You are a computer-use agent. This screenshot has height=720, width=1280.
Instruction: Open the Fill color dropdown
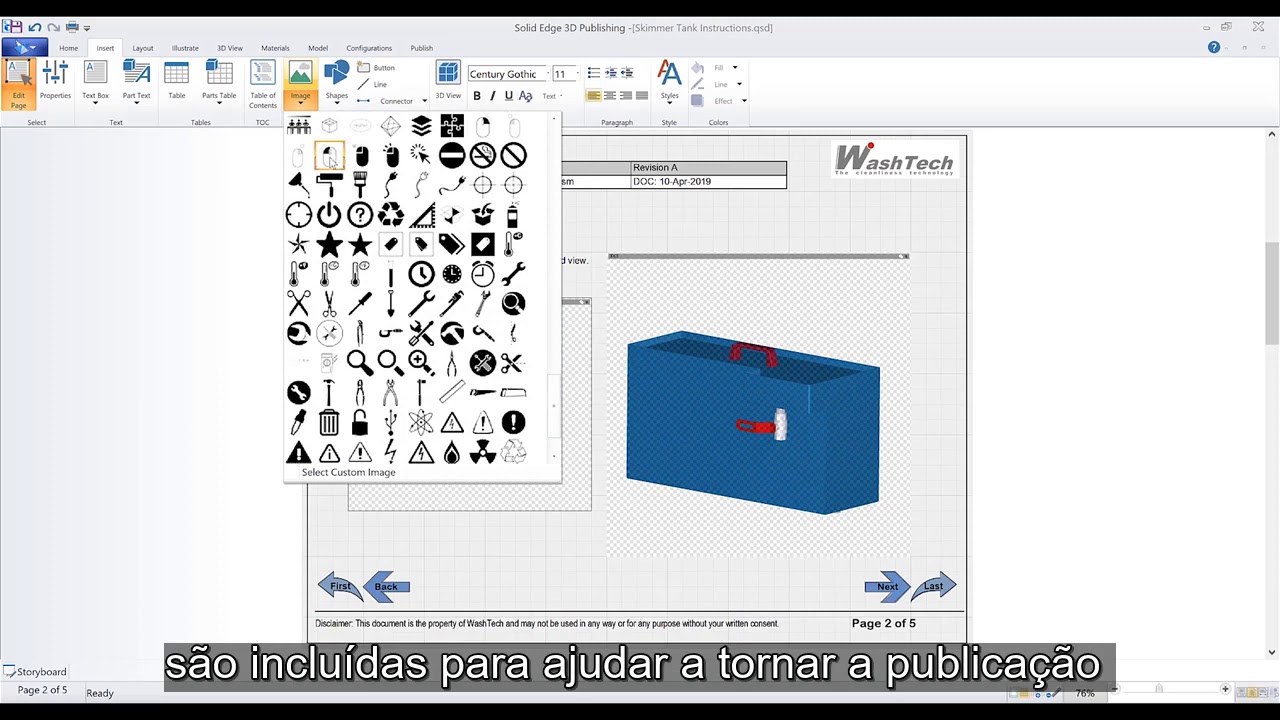[x=735, y=68]
